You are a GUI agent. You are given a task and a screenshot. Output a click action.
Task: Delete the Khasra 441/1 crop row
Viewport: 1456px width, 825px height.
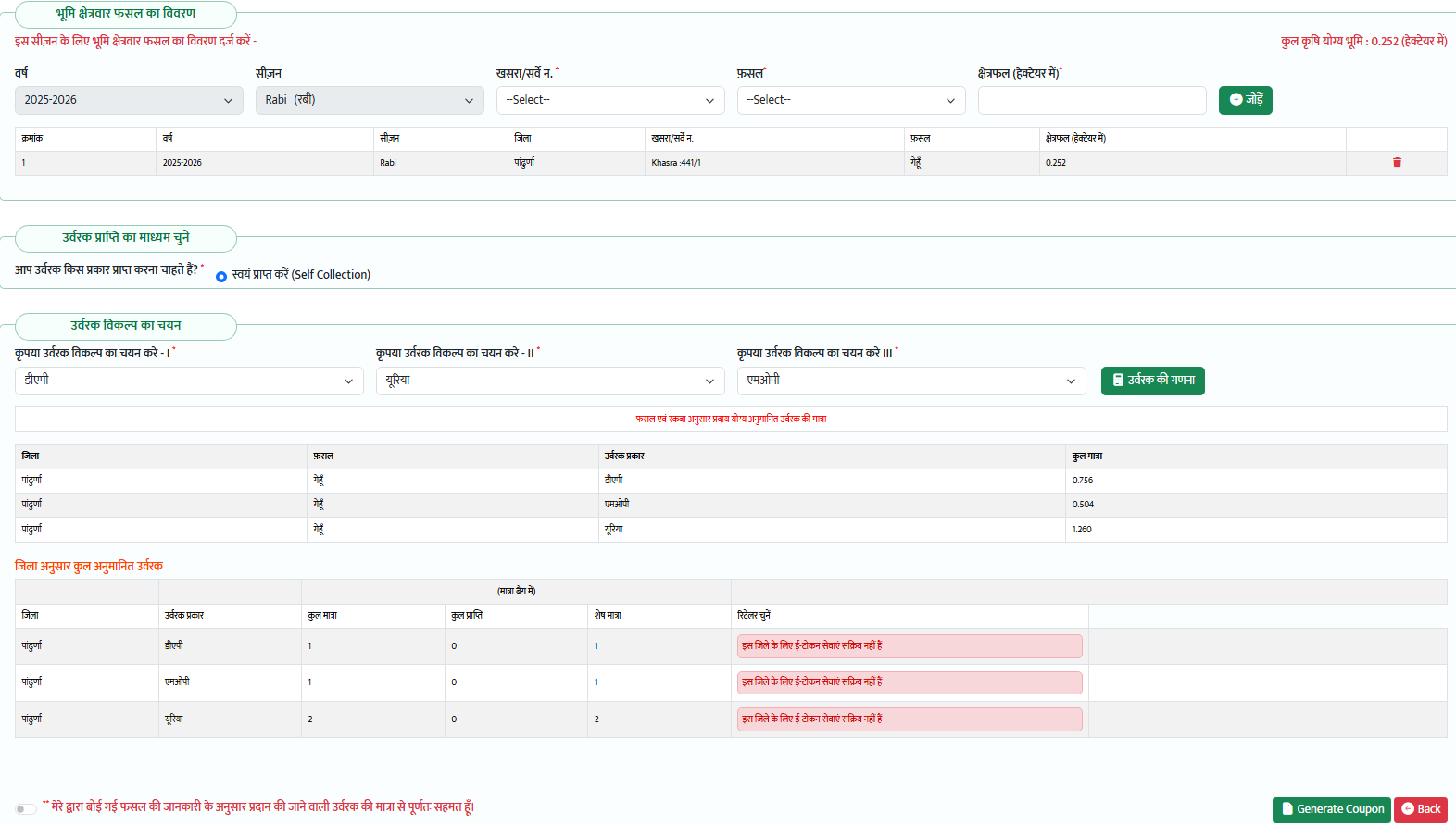pyautogui.click(x=1397, y=163)
